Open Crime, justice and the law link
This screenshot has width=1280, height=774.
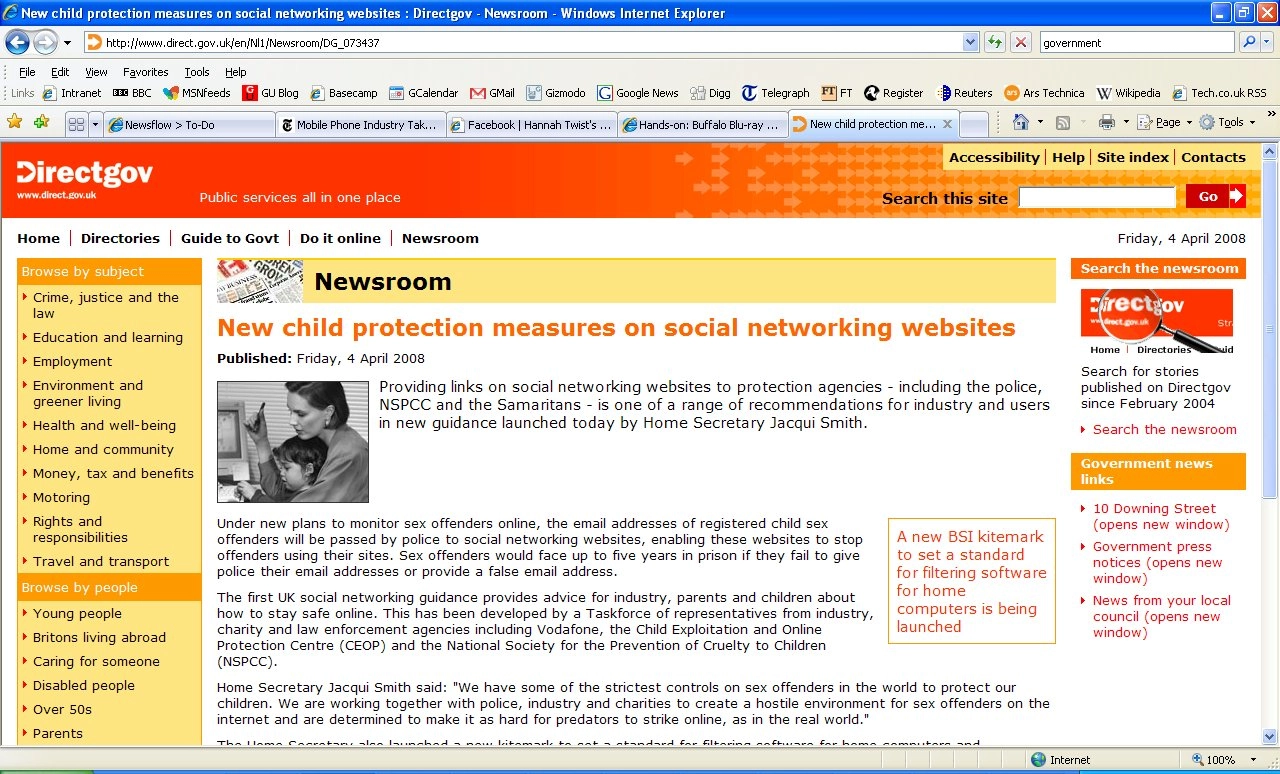point(106,305)
